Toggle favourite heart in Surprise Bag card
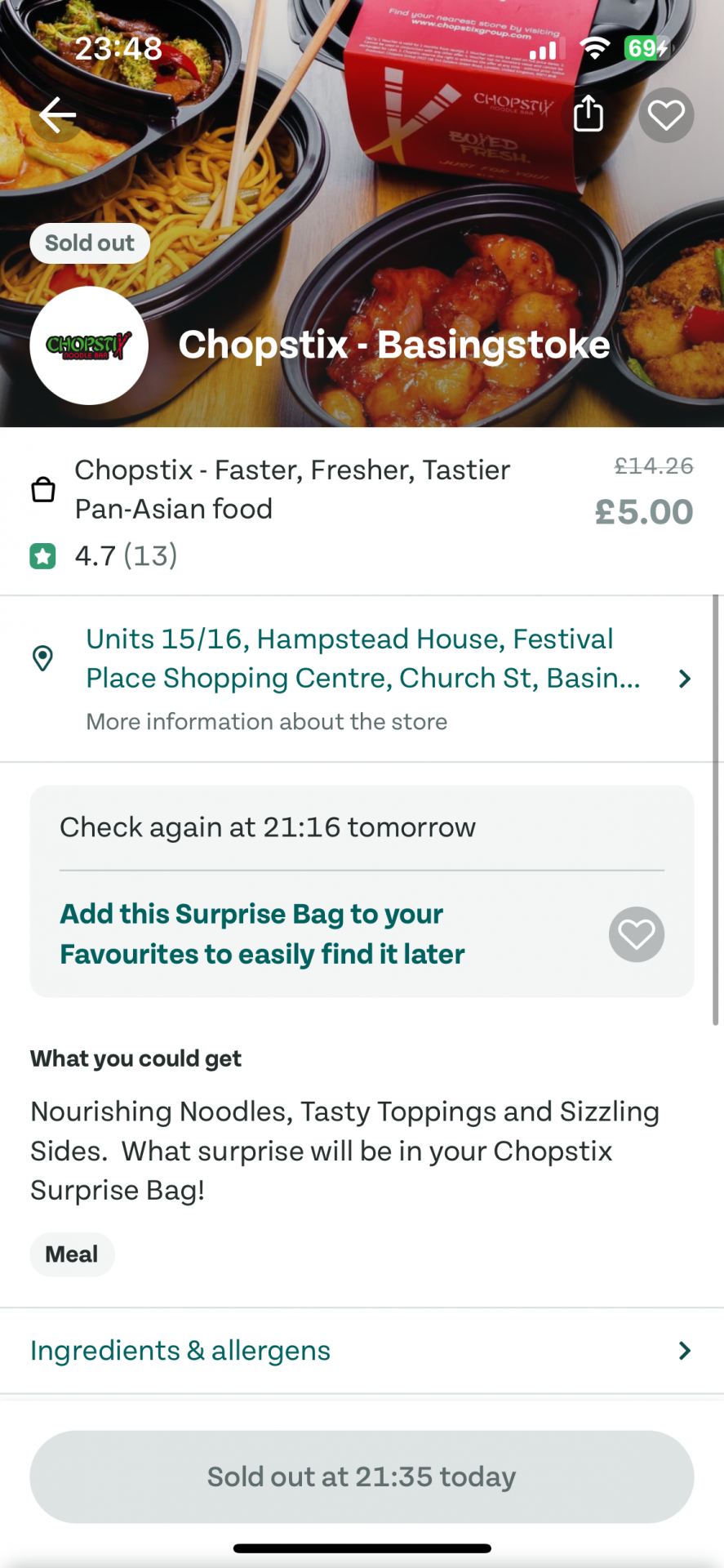This screenshot has height=1568, width=724. tap(637, 934)
